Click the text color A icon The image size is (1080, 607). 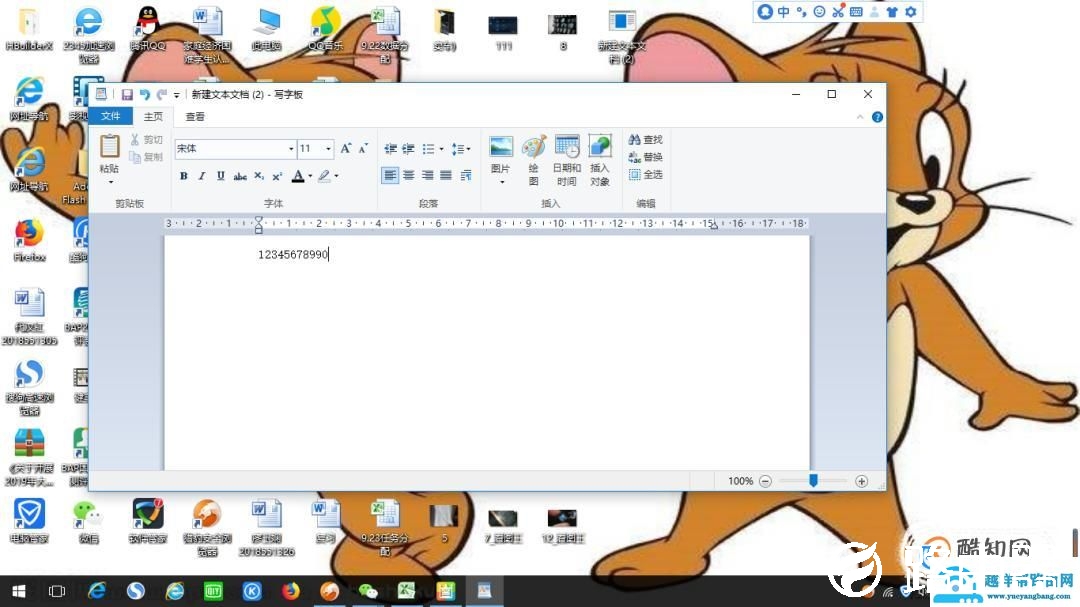click(298, 176)
